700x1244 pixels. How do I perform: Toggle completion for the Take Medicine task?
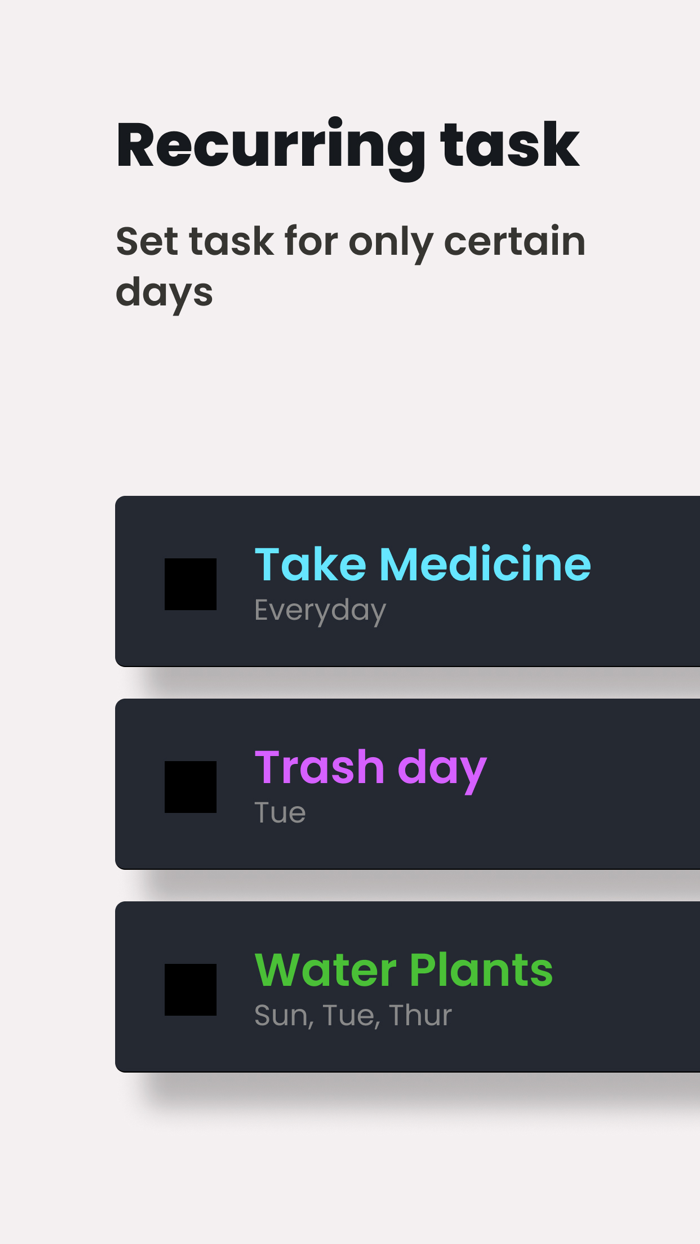pos(190,583)
